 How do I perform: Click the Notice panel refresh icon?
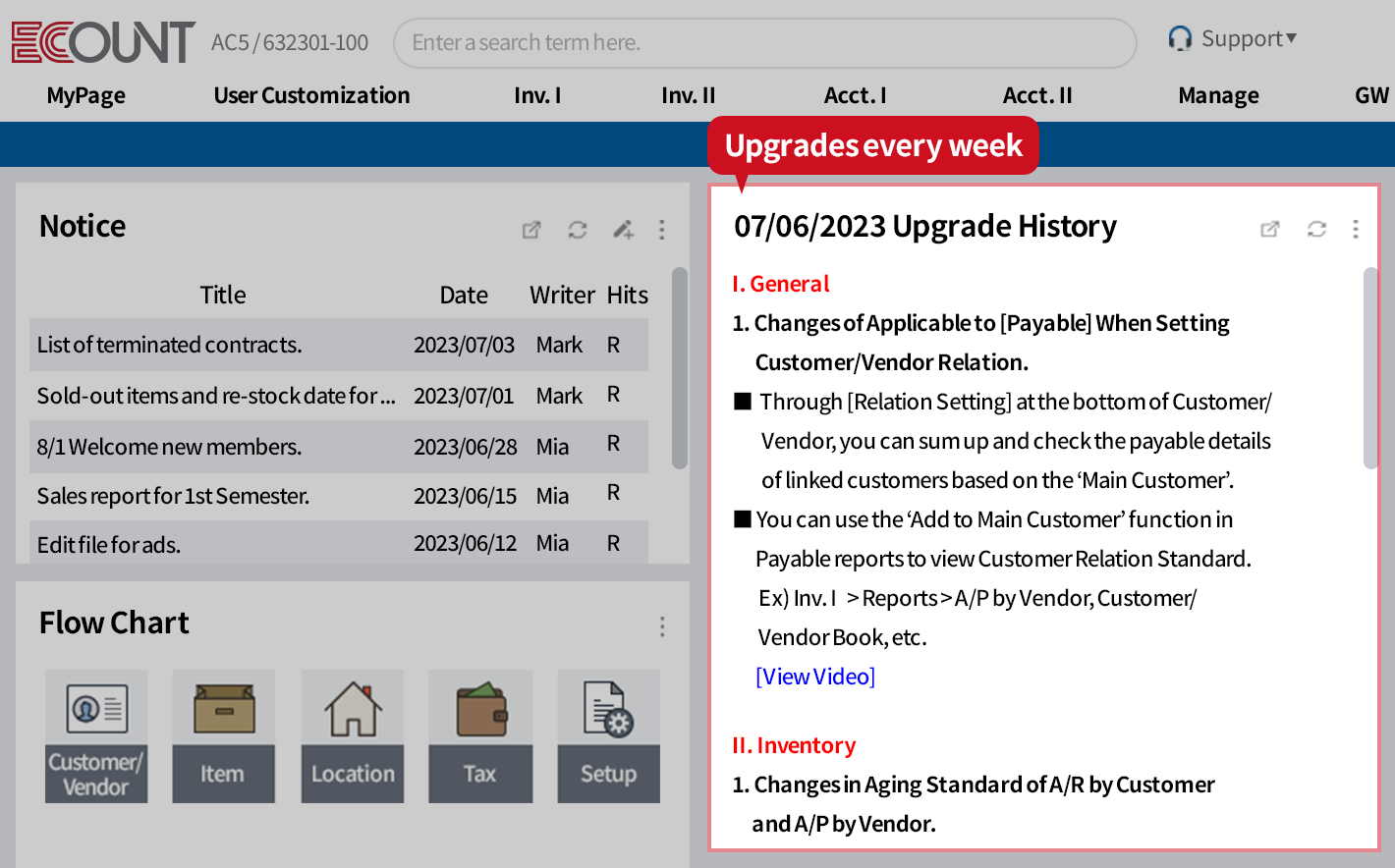click(x=578, y=230)
